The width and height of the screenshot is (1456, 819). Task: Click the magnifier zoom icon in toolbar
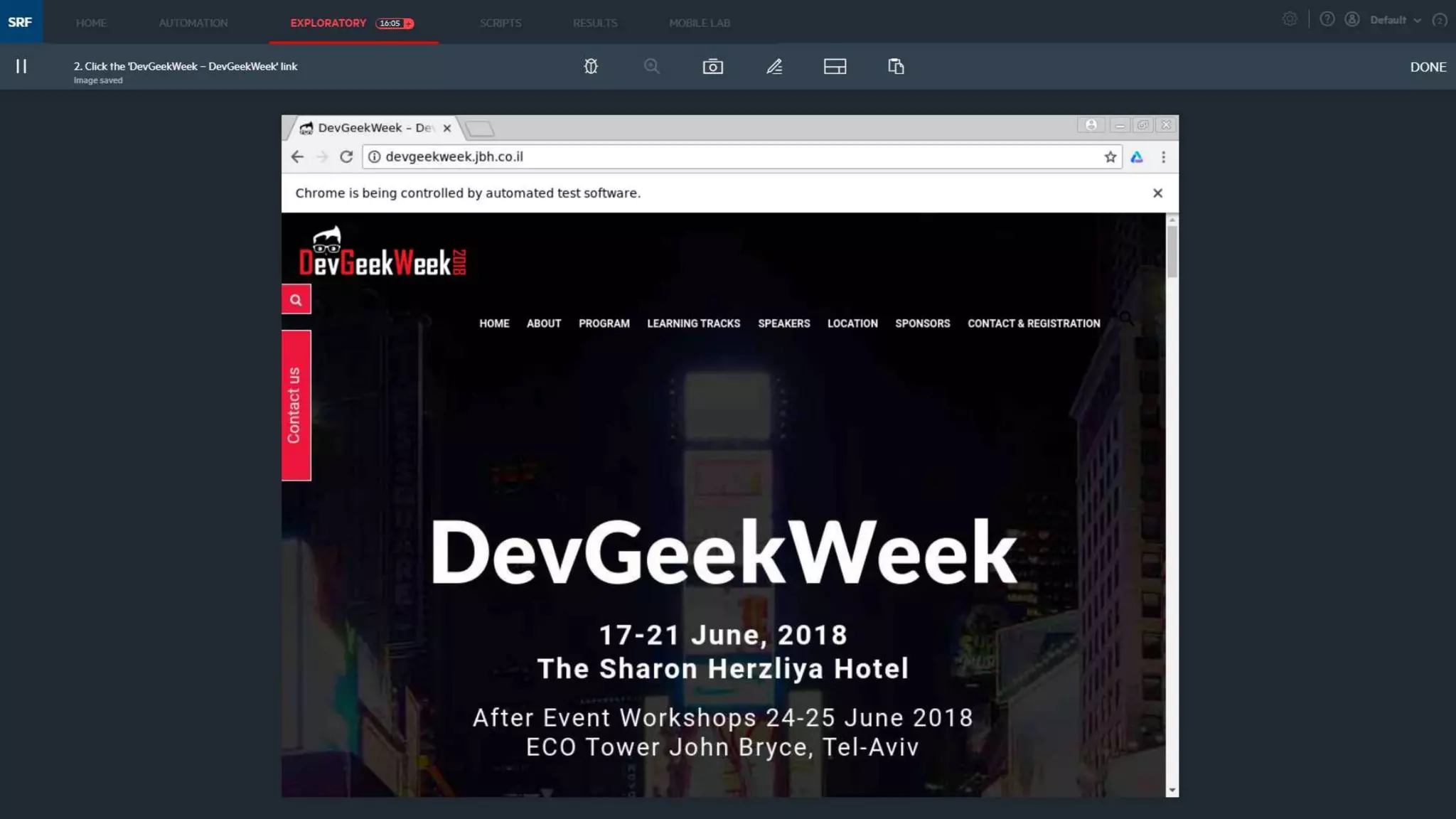(x=651, y=66)
